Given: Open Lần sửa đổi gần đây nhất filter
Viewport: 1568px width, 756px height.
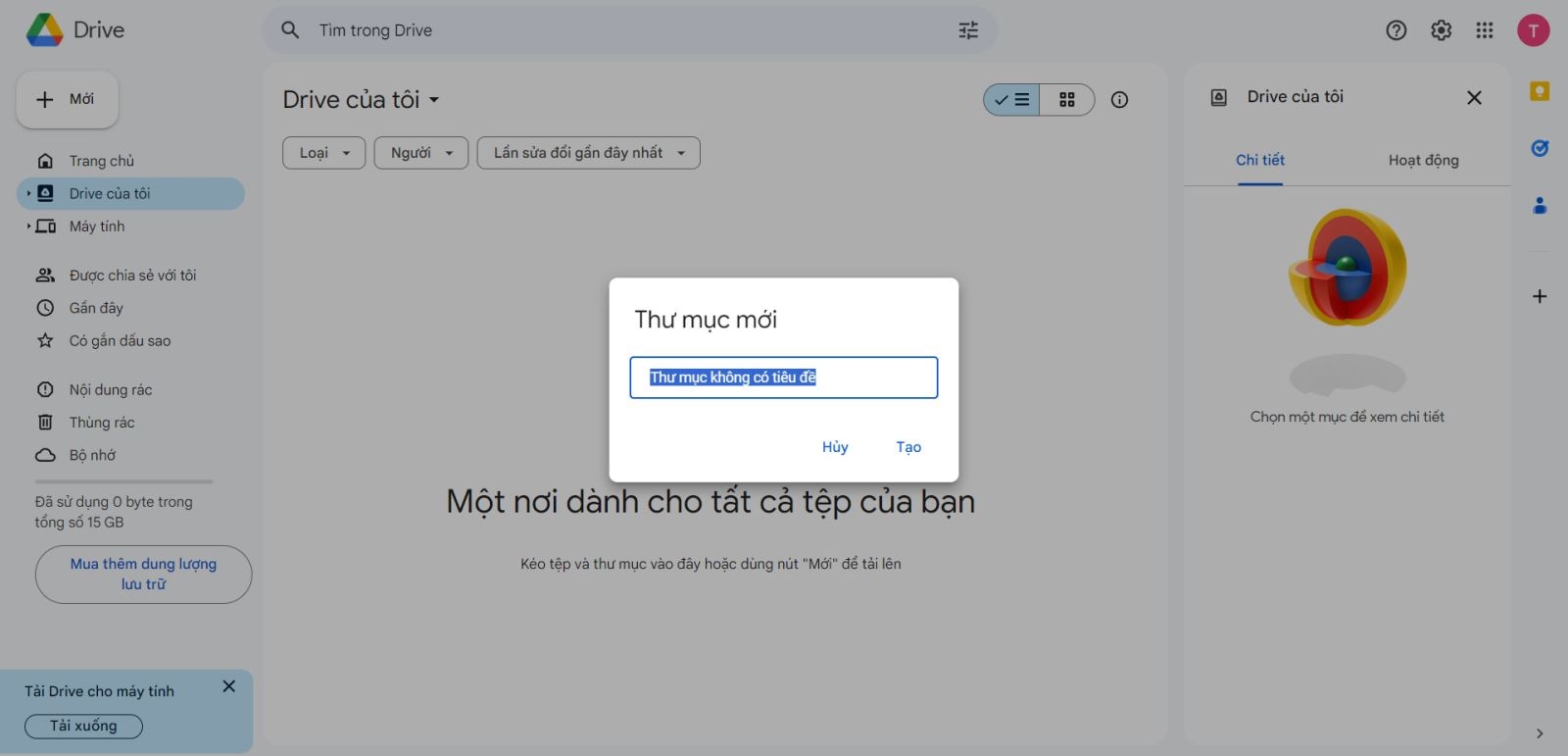Looking at the screenshot, I should tap(588, 153).
